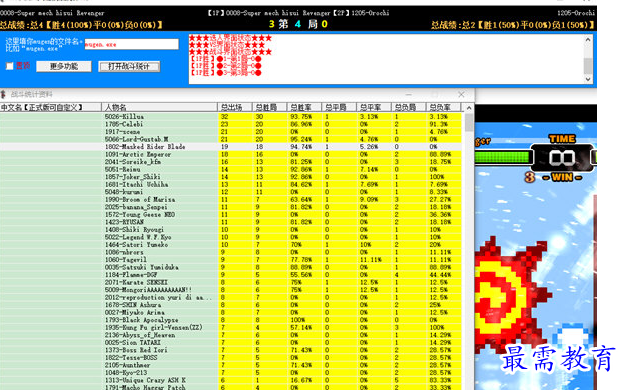Select row 5026-Killua

tap(231, 117)
